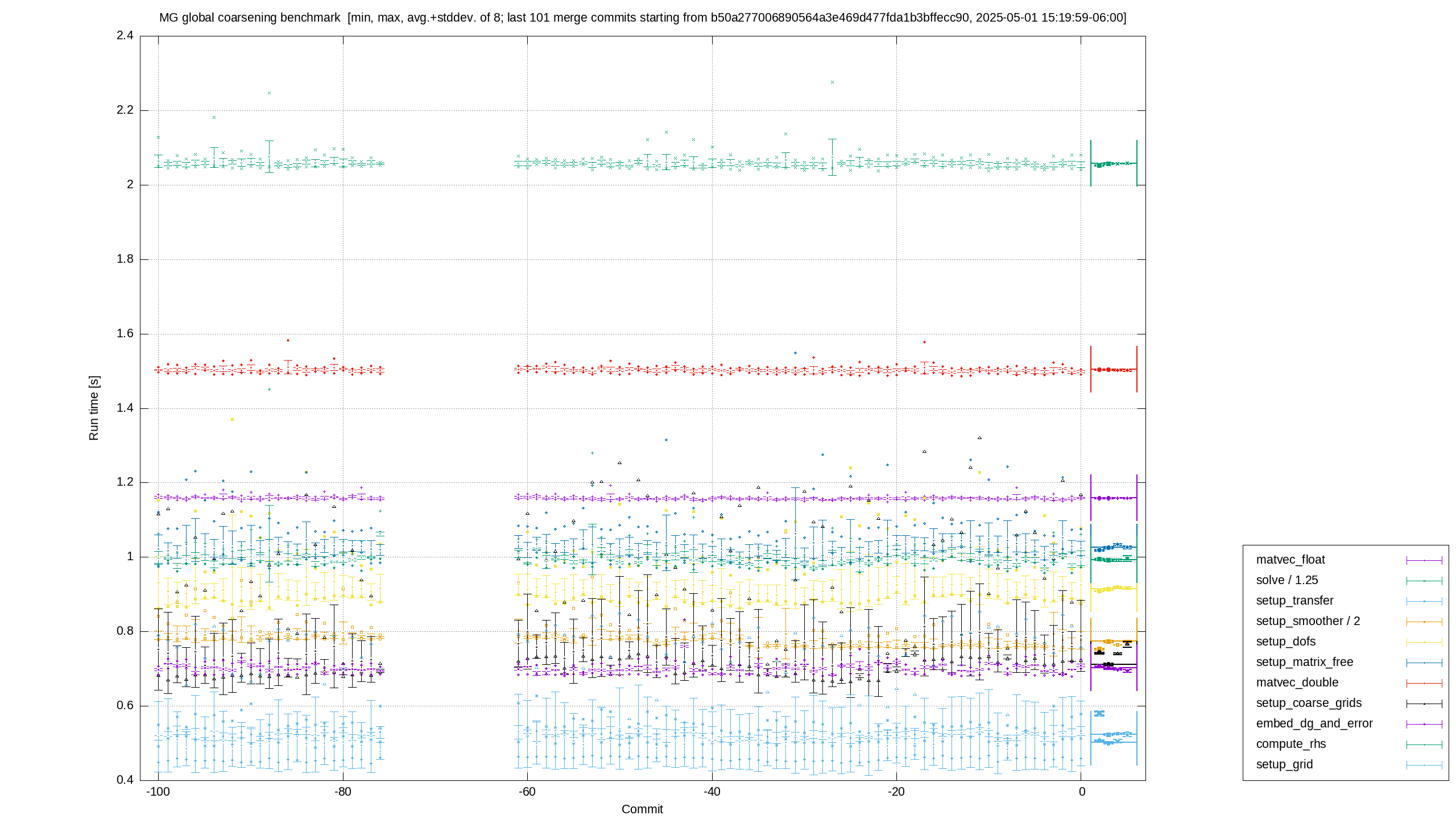This screenshot has height=819, width=1456.
Task: Click the setup_coarse_grids legend label
Action: pos(1309,703)
